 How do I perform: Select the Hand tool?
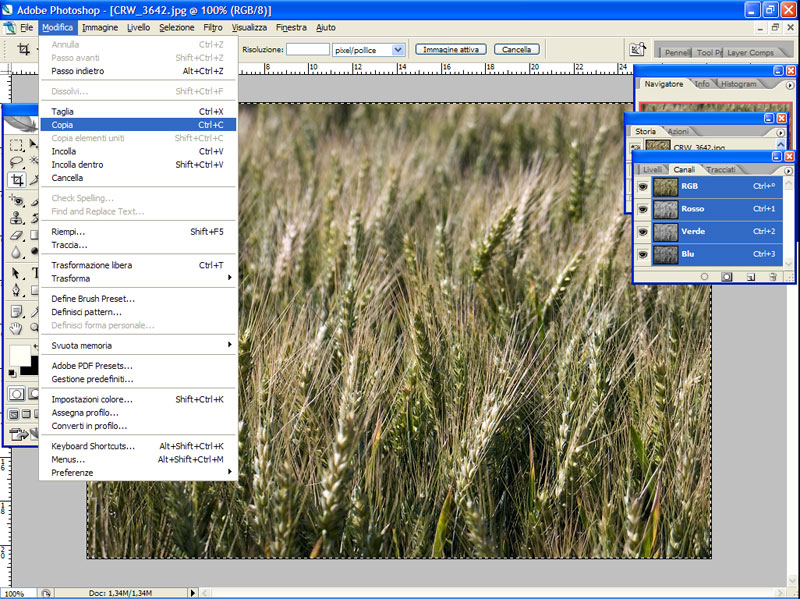[17, 327]
